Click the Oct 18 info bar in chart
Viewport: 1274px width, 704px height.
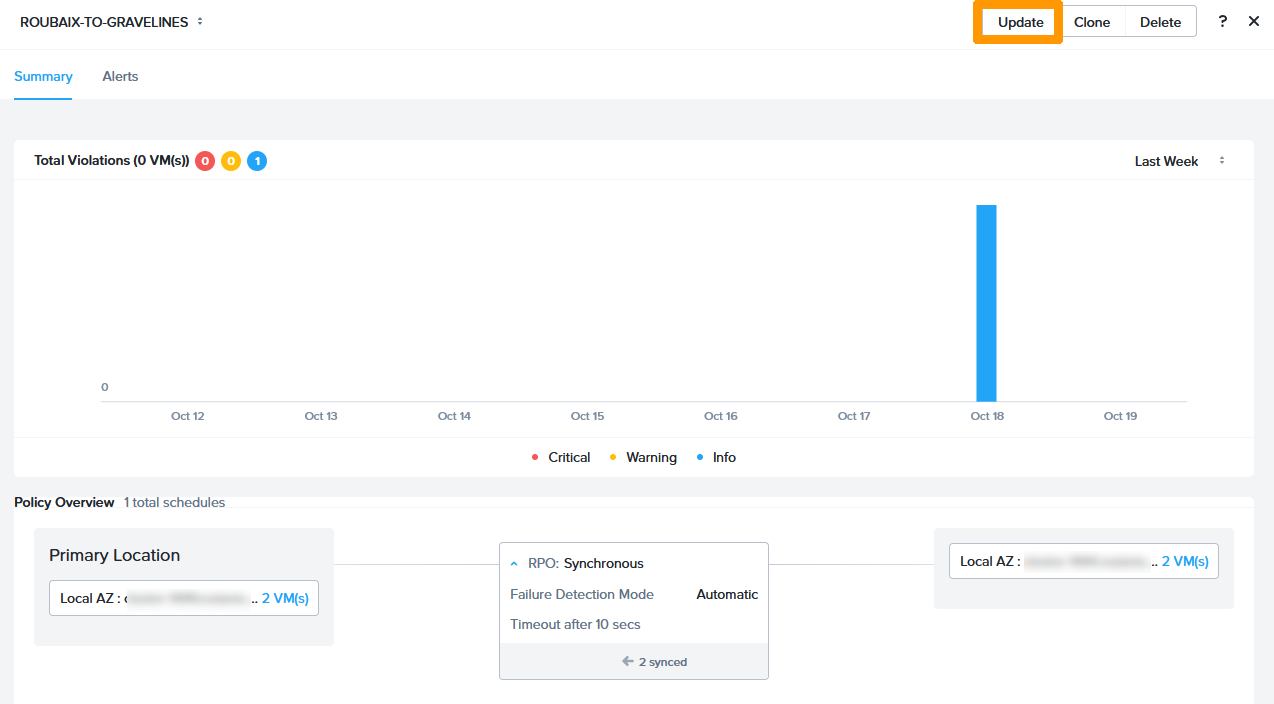[986, 302]
